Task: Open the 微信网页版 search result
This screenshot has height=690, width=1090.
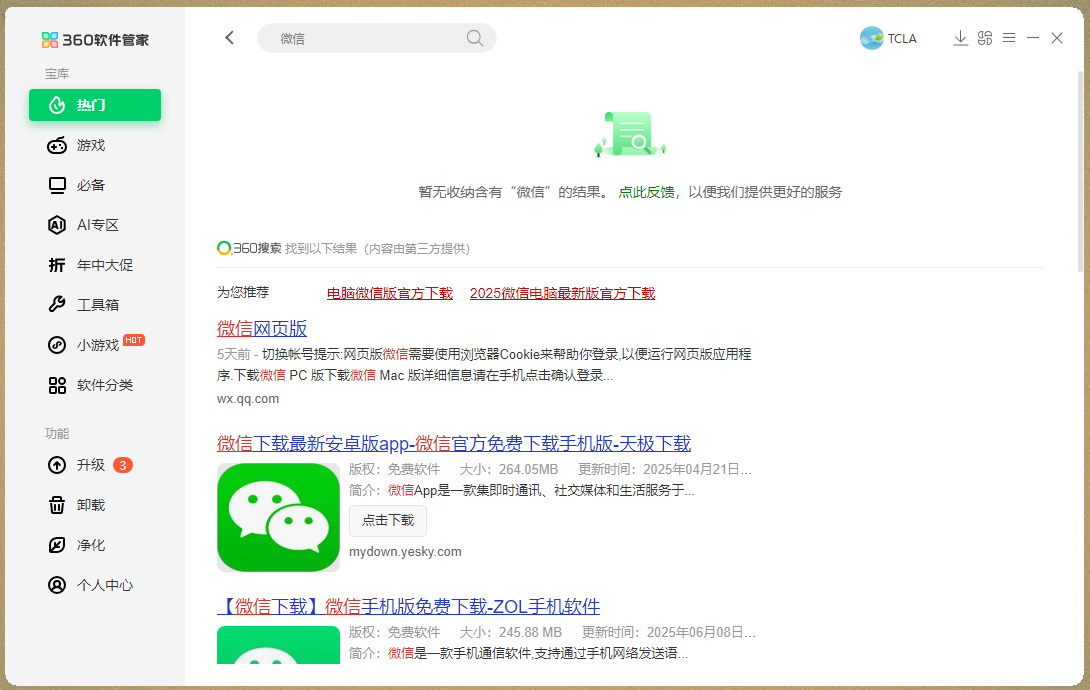Action: point(262,328)
